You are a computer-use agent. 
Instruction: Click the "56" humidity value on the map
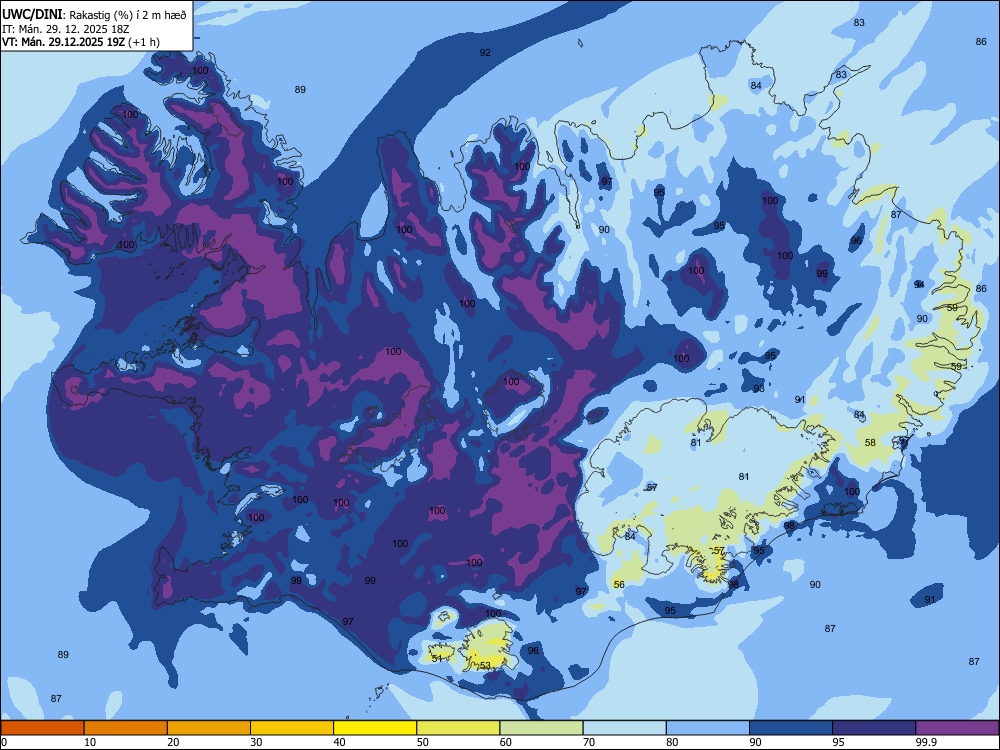coord(619,584)
